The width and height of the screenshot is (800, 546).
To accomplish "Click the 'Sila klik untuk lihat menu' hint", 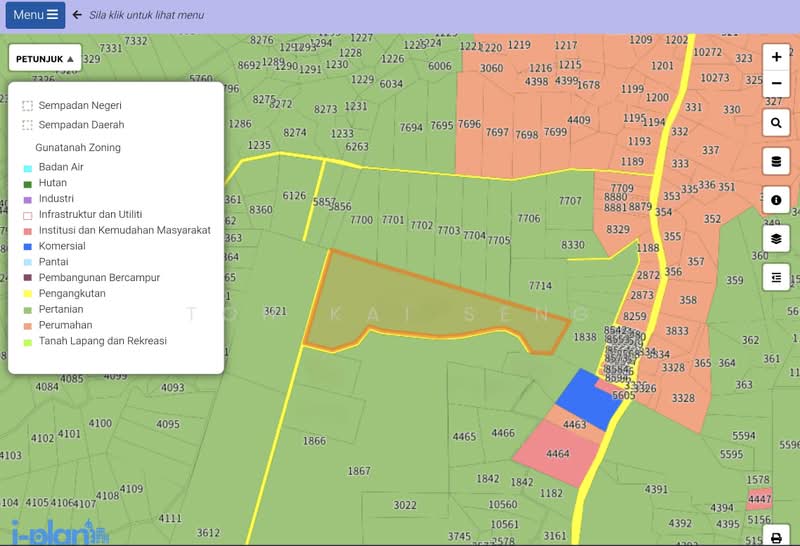I will tap(146, 15).
